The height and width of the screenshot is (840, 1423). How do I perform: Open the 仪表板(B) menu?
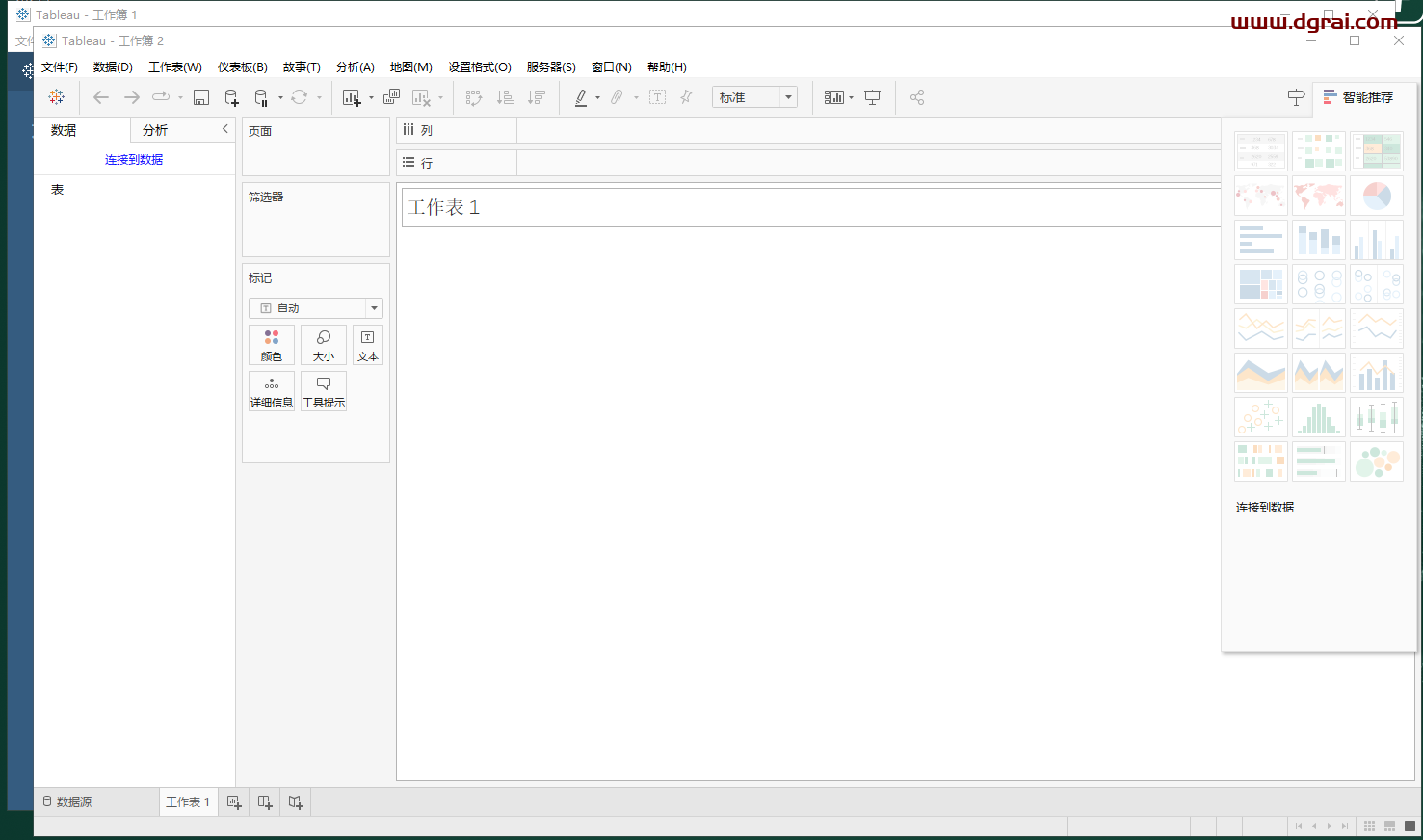[x=243, y=67]
